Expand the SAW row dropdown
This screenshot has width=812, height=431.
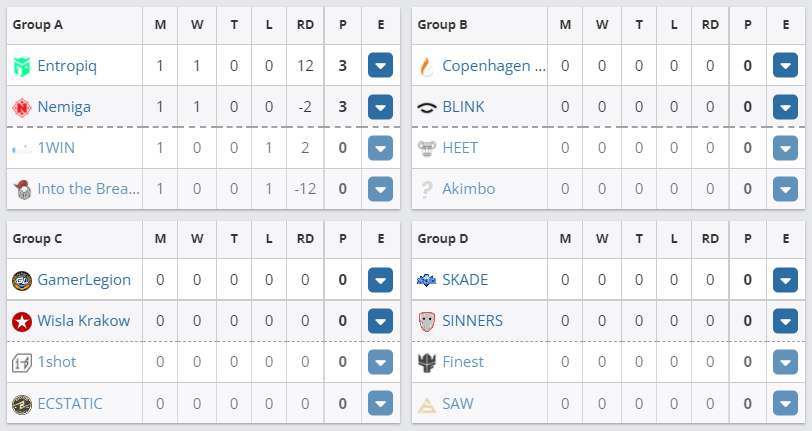[x=785, y=403]
